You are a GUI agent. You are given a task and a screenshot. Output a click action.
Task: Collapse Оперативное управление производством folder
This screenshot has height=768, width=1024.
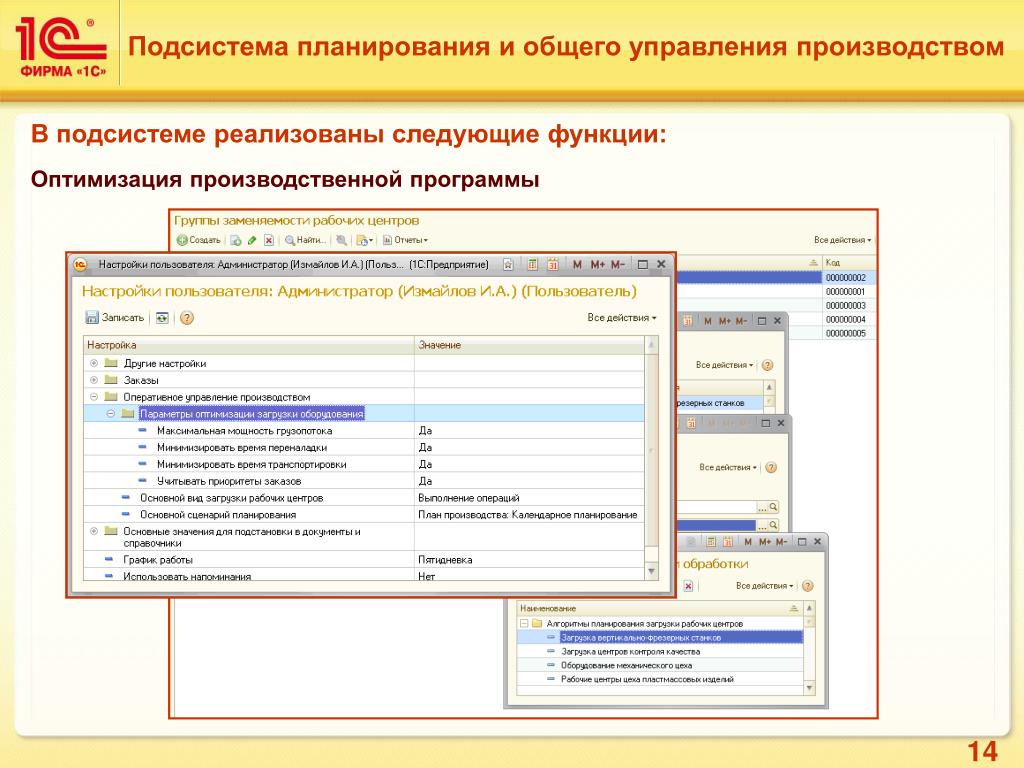click(x=93, y=397)
